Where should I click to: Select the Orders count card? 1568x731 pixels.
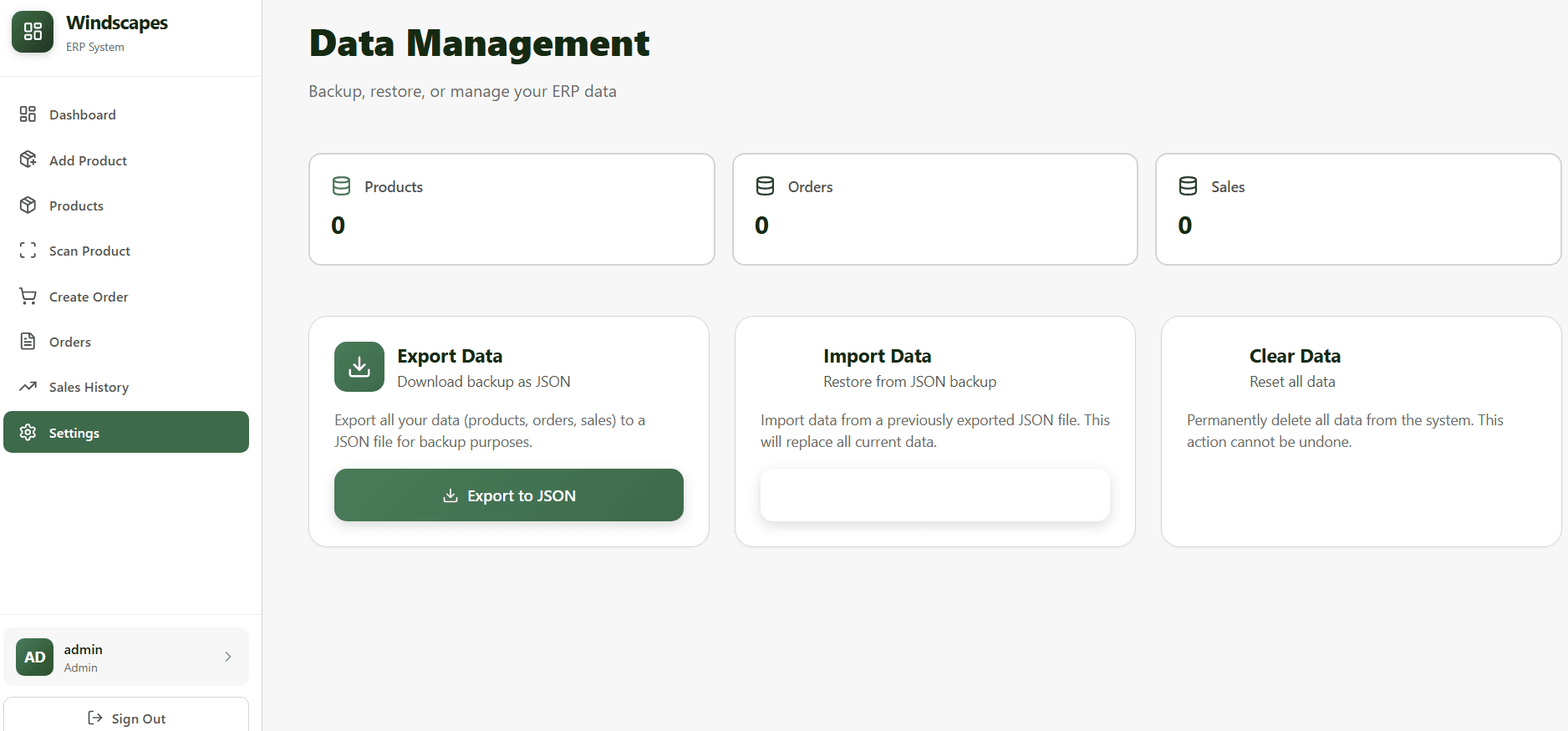point(934,209)
